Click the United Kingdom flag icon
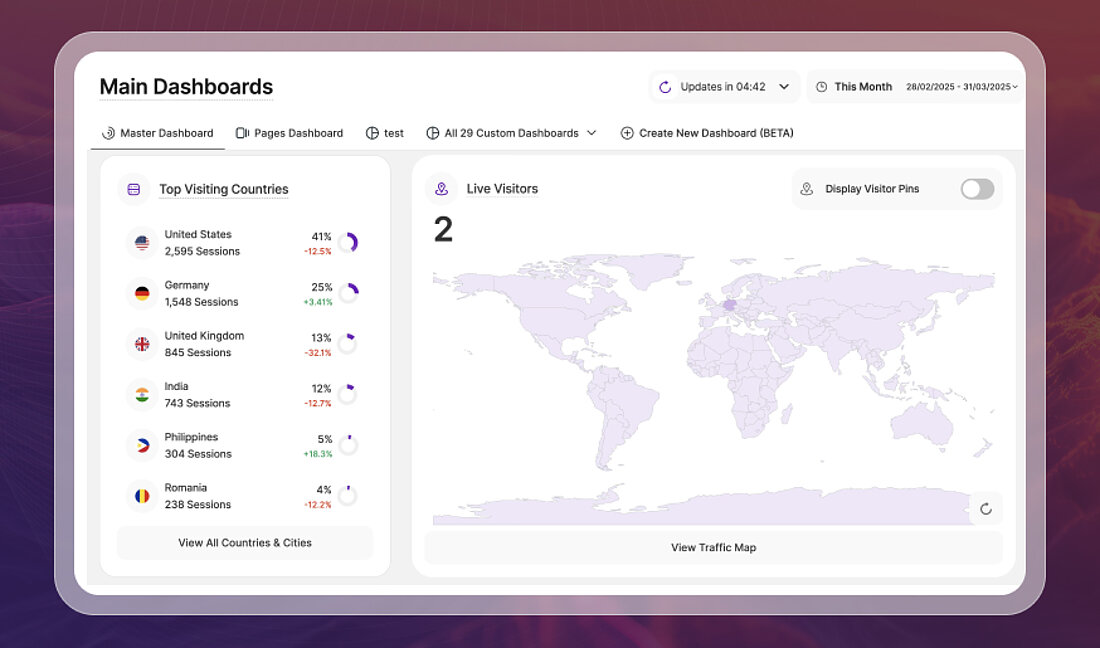The height and width of the screenshot is (648, 1100). pos(142,344)
